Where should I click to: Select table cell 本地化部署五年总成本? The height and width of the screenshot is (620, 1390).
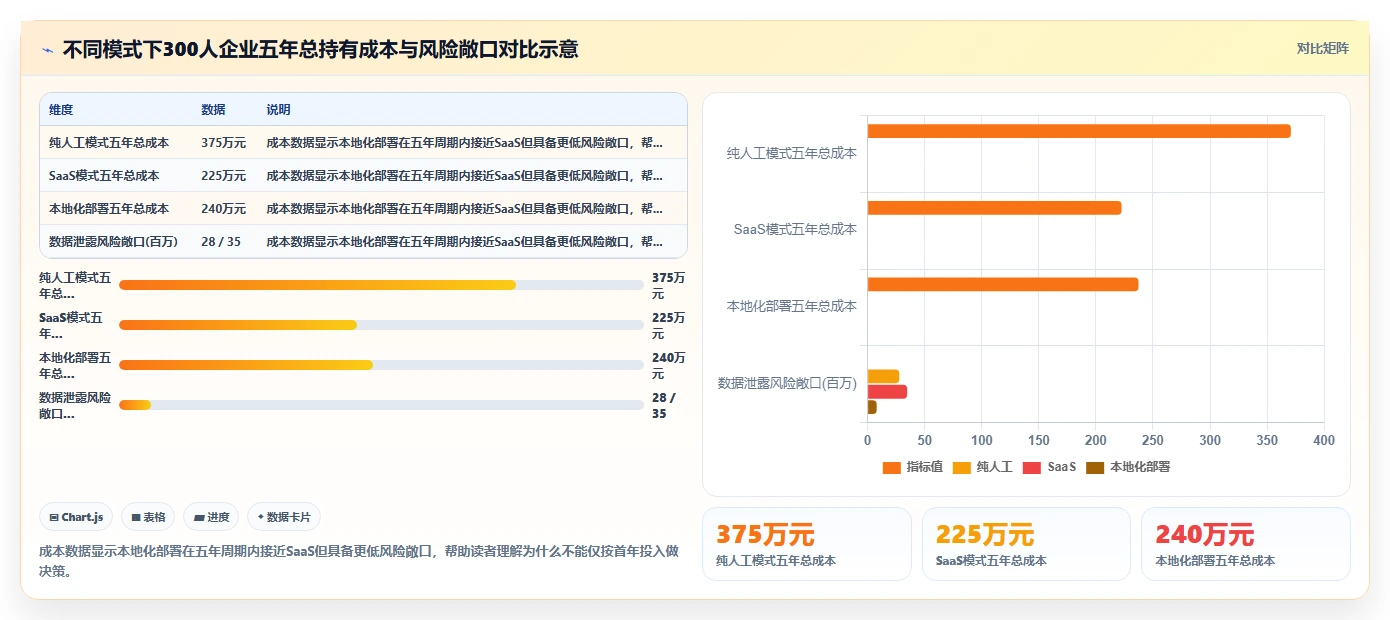109,208
